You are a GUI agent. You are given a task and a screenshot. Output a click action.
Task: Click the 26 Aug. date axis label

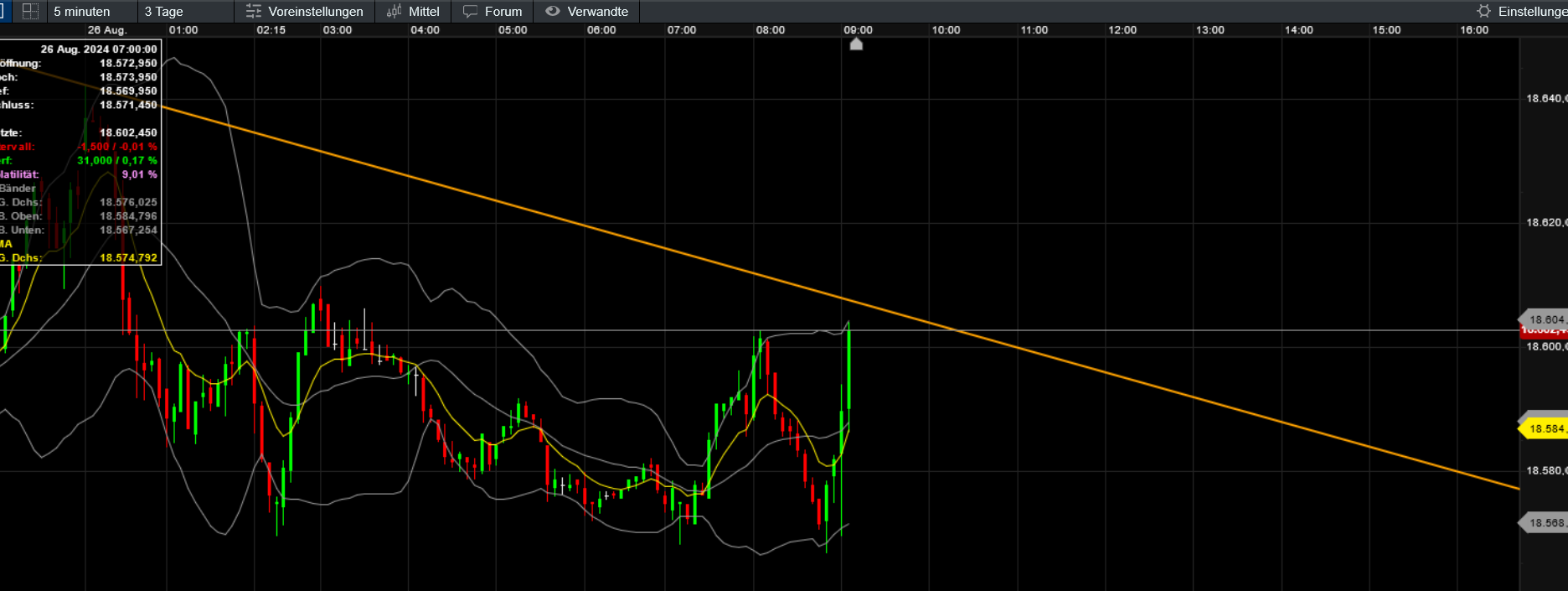(x=107, y=29)
